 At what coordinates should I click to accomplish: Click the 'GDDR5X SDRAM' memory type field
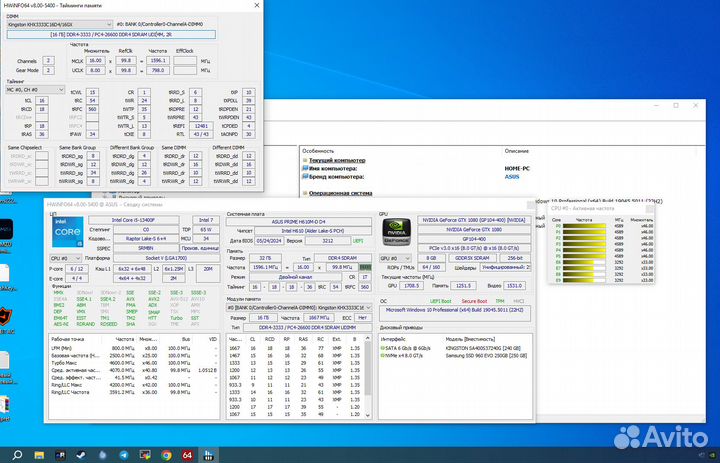pyautogui.click(x=473, y=258)
